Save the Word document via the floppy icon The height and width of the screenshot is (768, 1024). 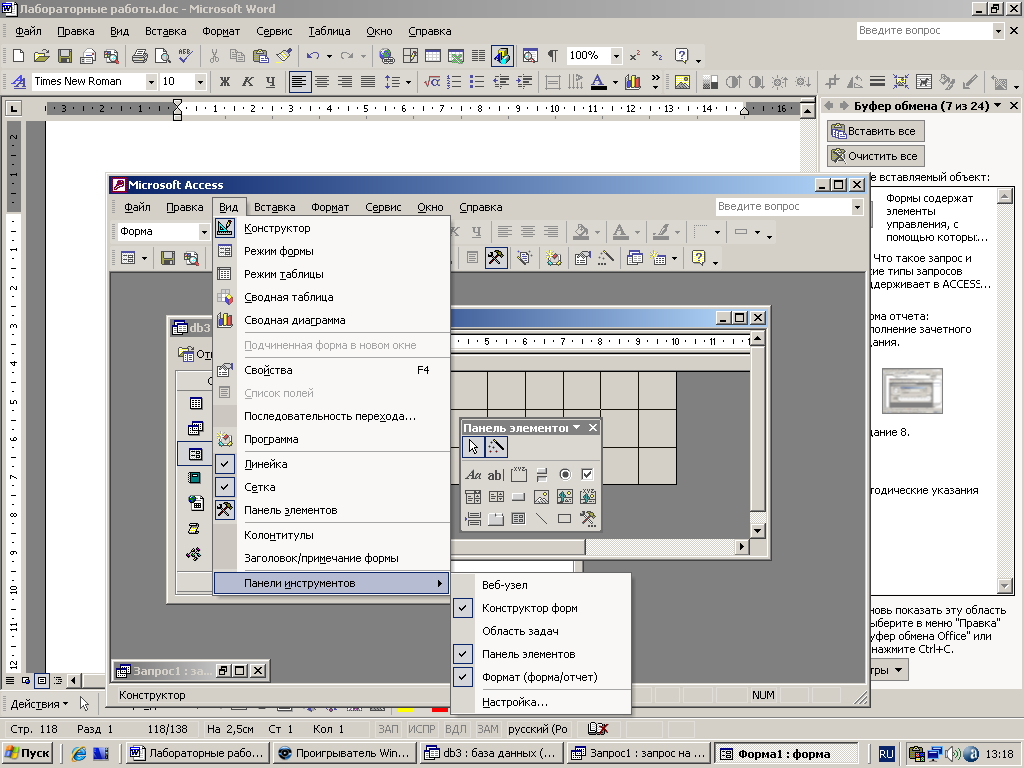[x=65, y=56]
